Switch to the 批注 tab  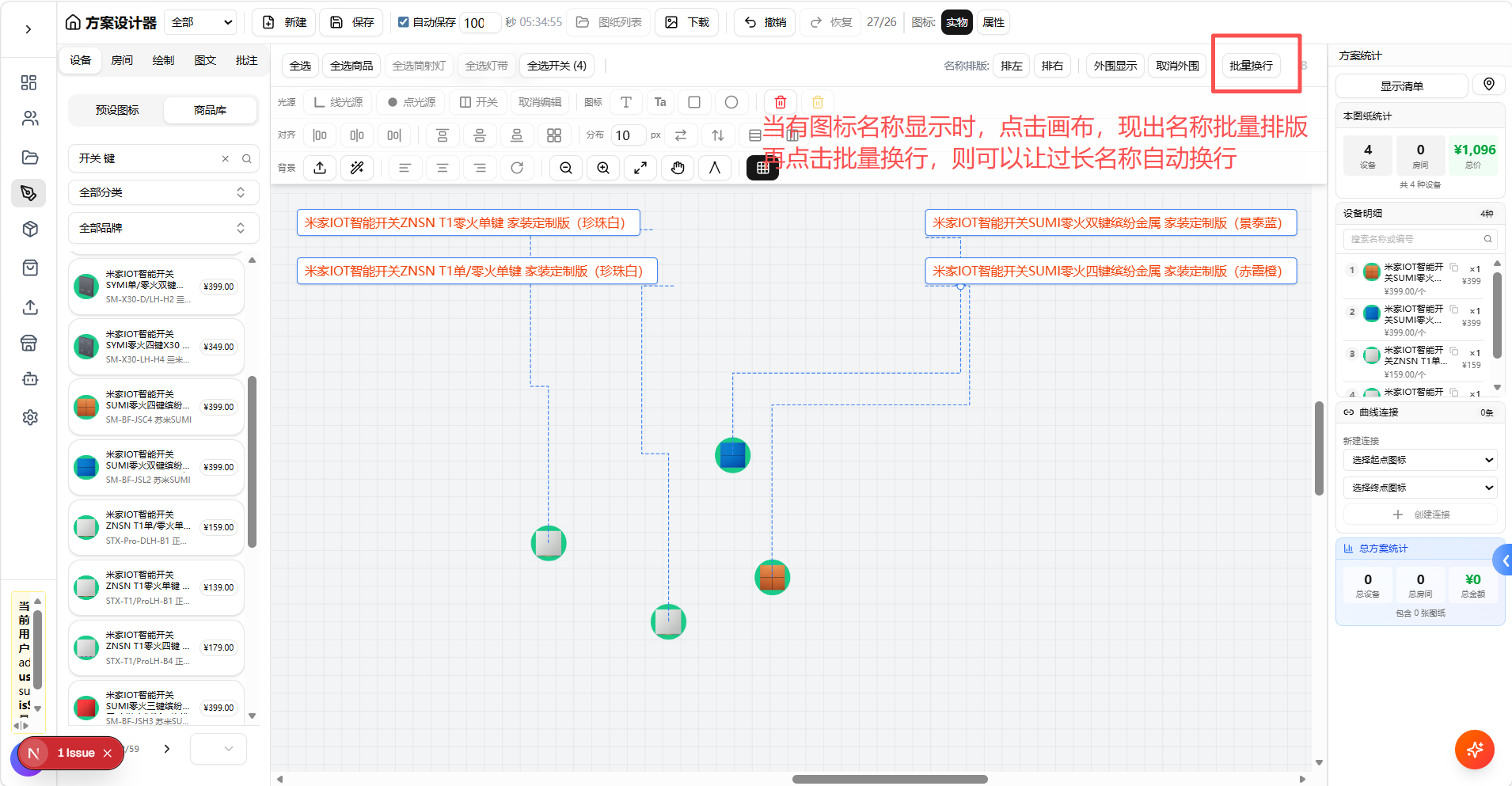pos(246,60)
